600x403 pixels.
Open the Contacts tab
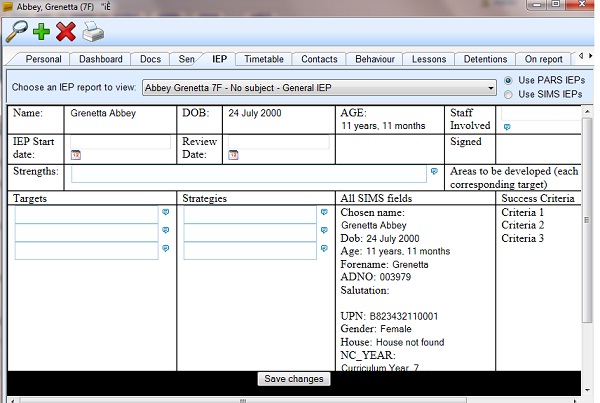click(319, 59)
